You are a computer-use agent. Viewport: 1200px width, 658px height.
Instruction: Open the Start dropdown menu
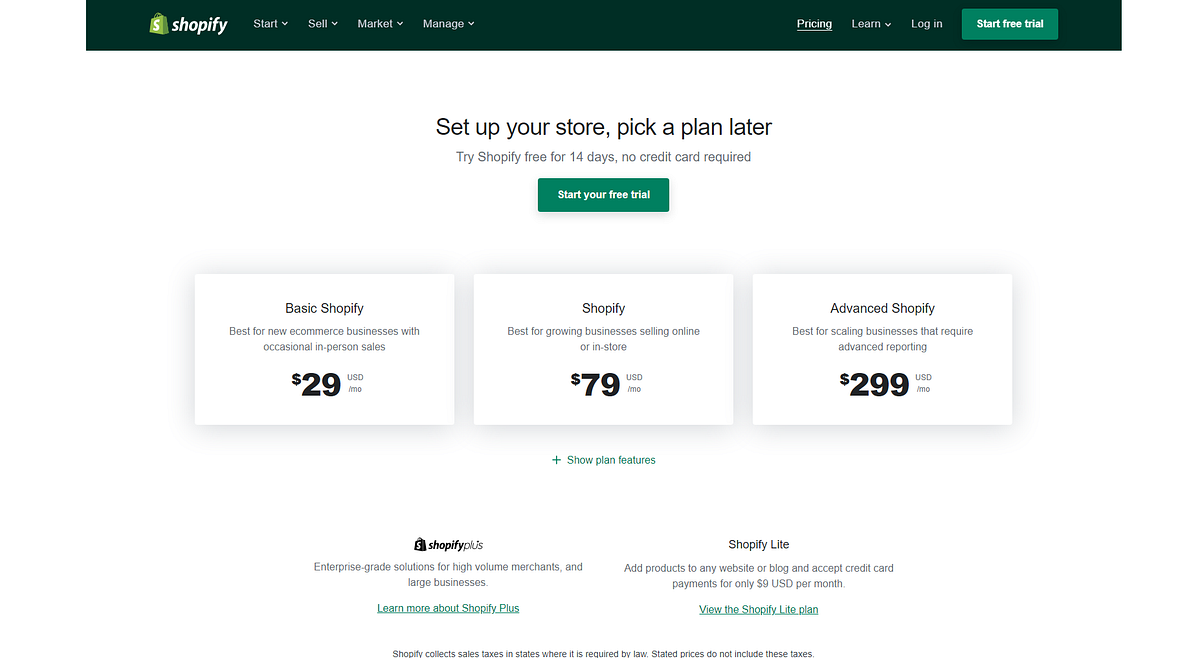coord(271,23)
